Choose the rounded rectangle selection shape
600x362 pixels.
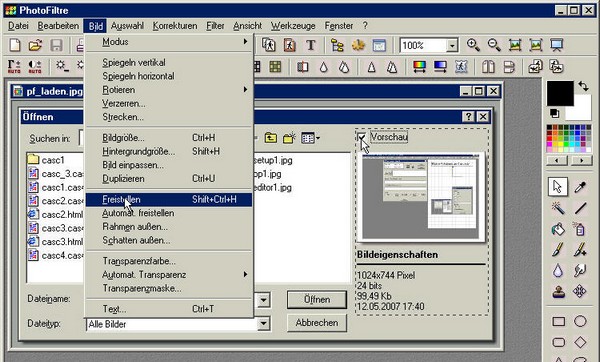point(559,342)
